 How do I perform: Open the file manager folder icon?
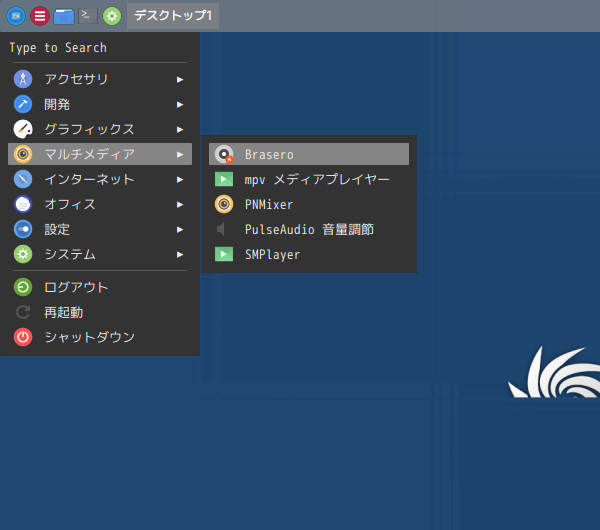click(64, 16)
